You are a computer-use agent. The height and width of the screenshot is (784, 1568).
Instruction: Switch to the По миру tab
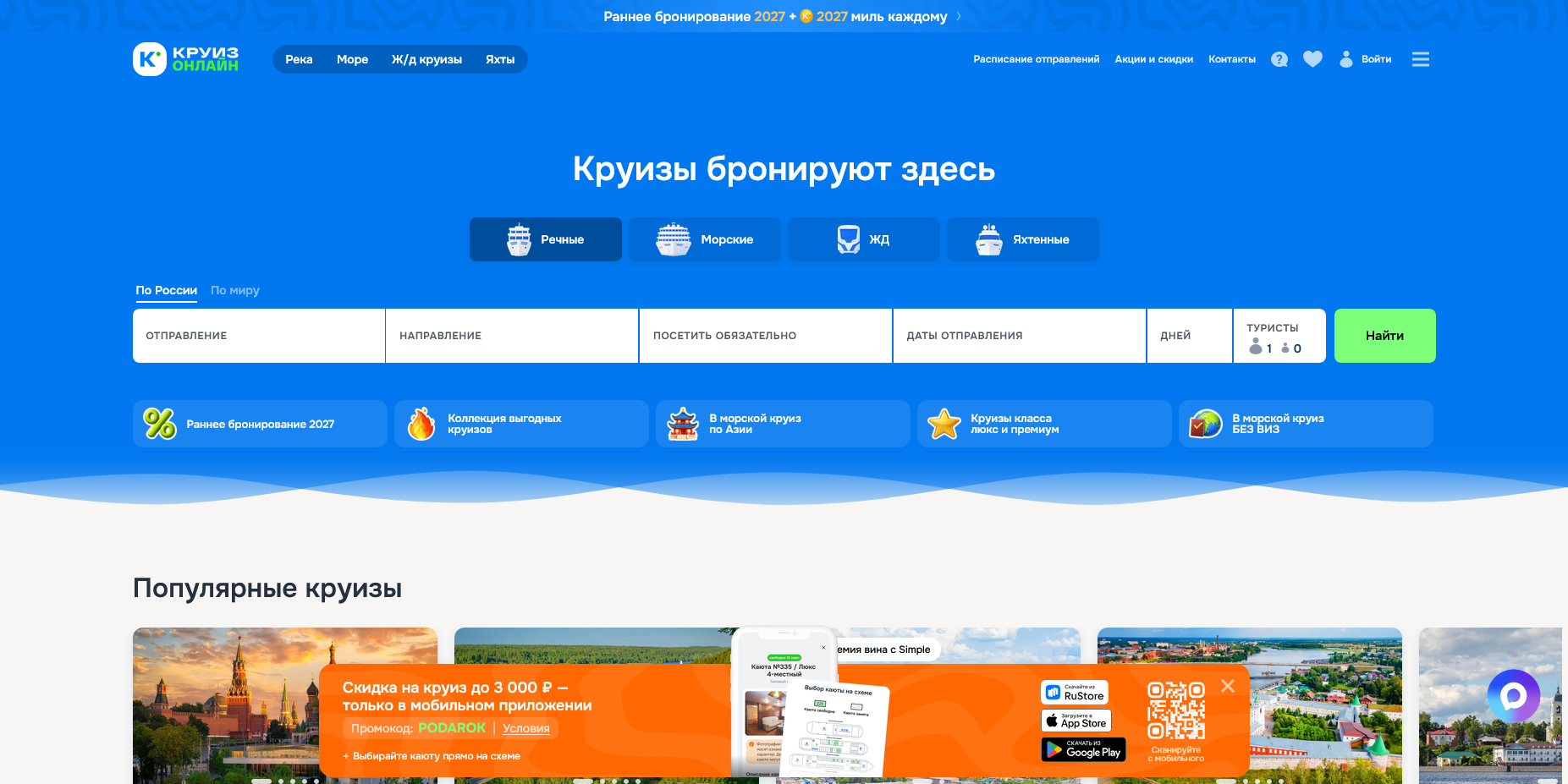point(235,290)
